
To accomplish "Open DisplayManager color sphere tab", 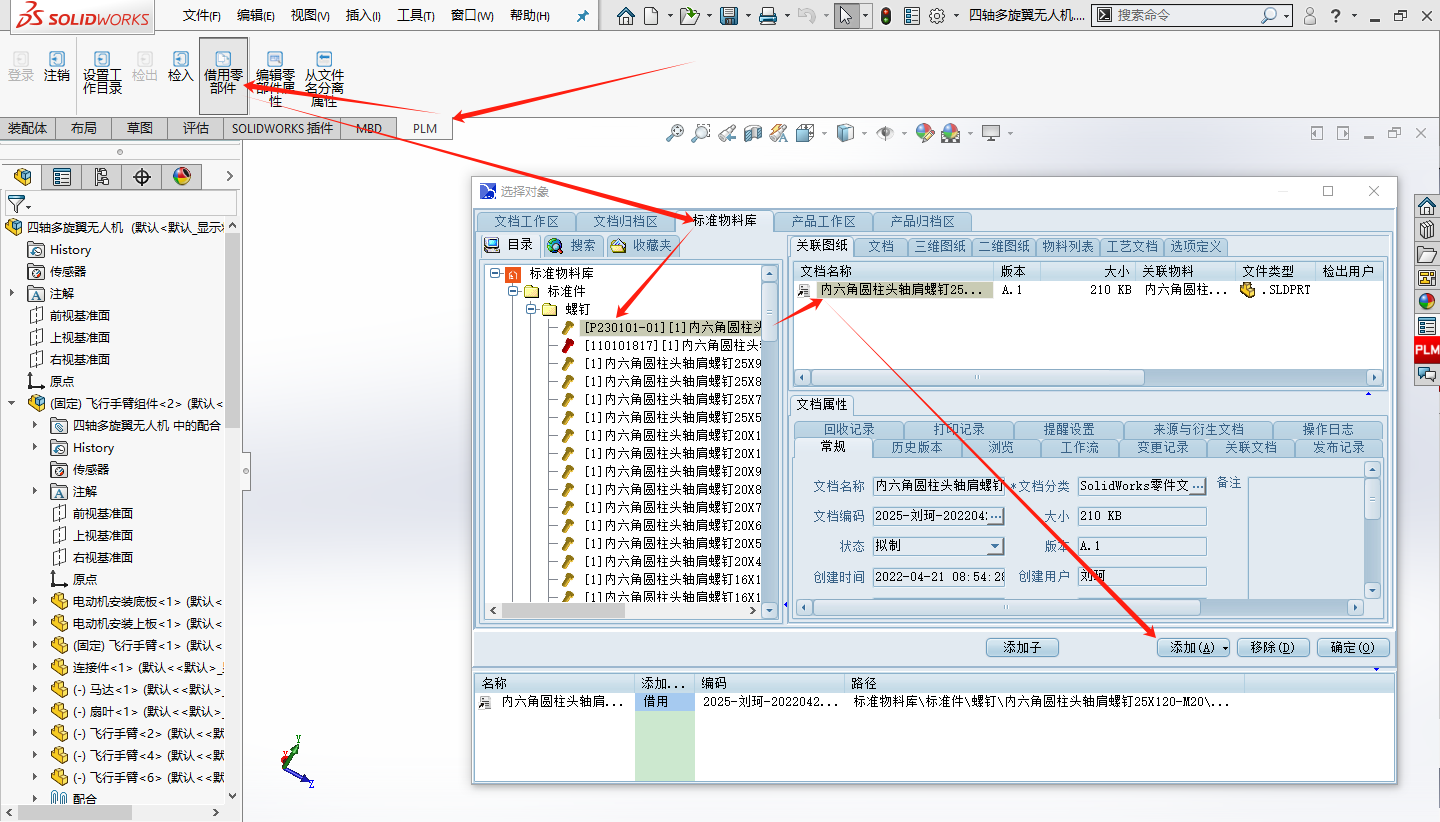I will coord(182,177).
